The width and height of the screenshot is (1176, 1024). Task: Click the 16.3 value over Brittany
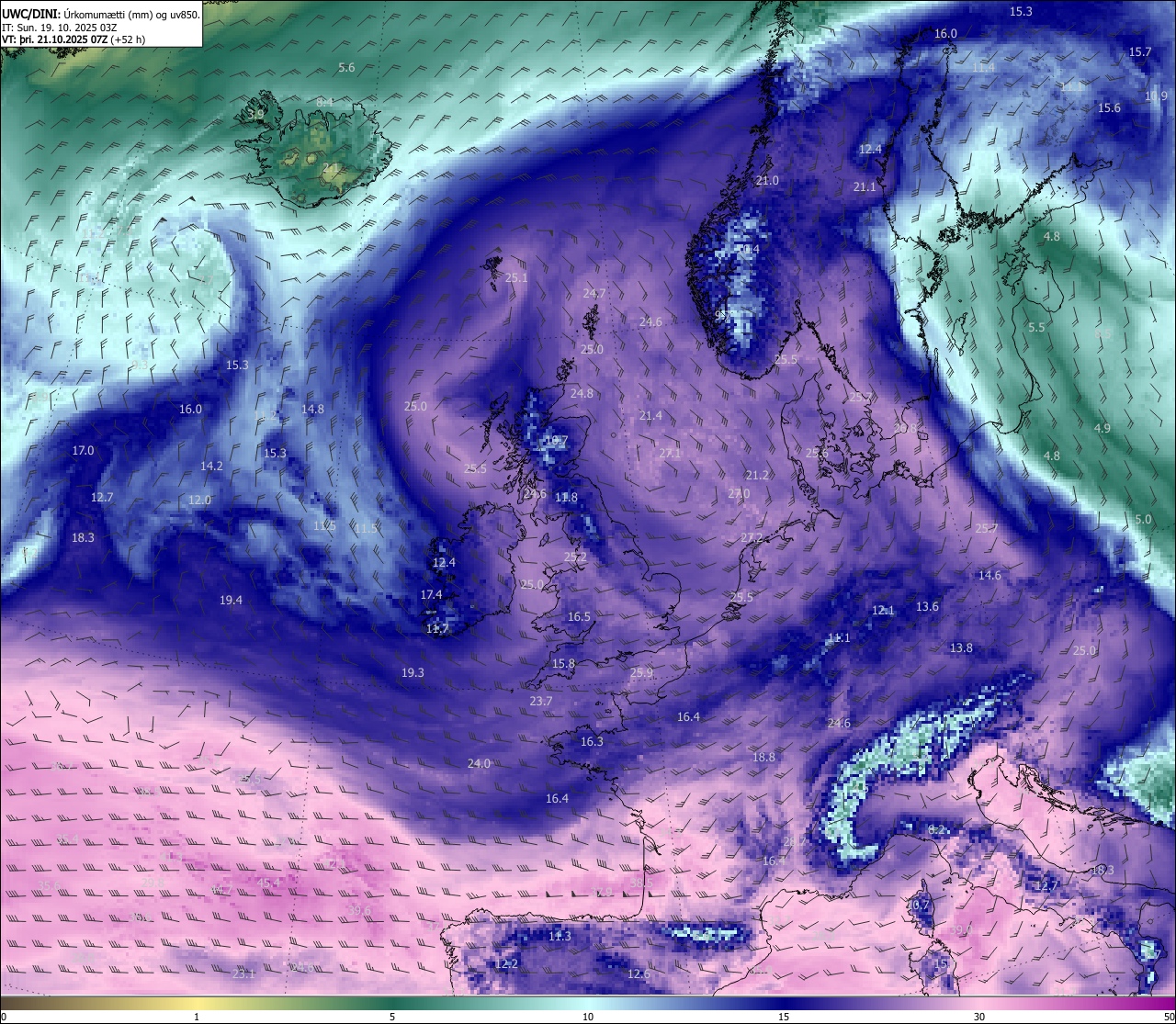coord(592,742)
